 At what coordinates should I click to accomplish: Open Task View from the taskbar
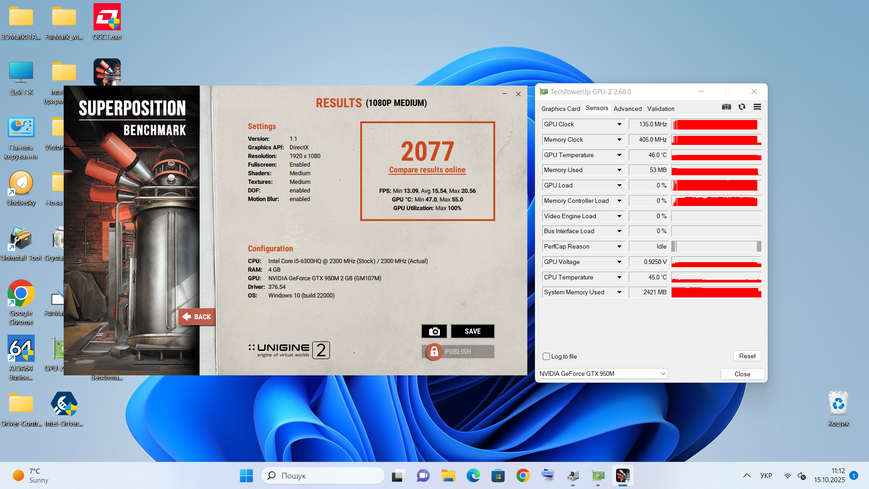[397, 476]
